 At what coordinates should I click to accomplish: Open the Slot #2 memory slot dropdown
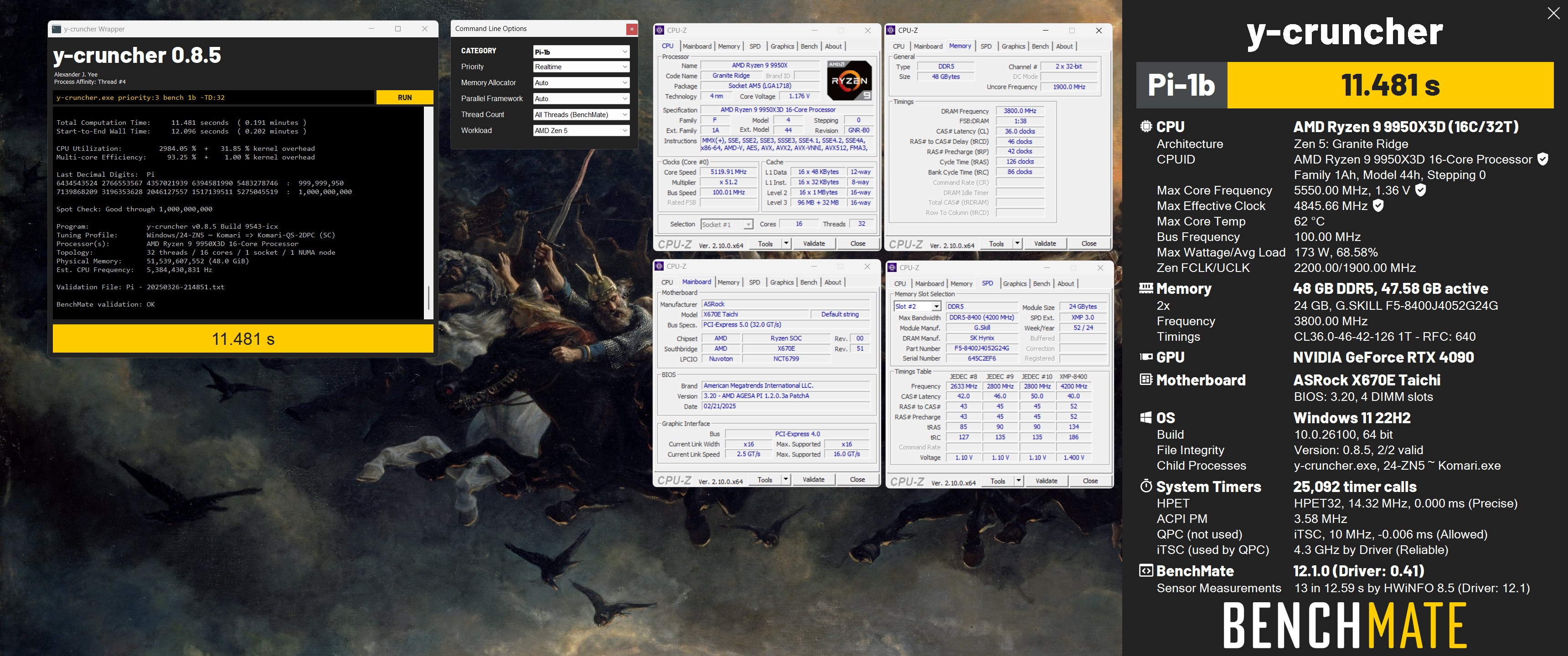pyautogui.click(x=917, y=307)
